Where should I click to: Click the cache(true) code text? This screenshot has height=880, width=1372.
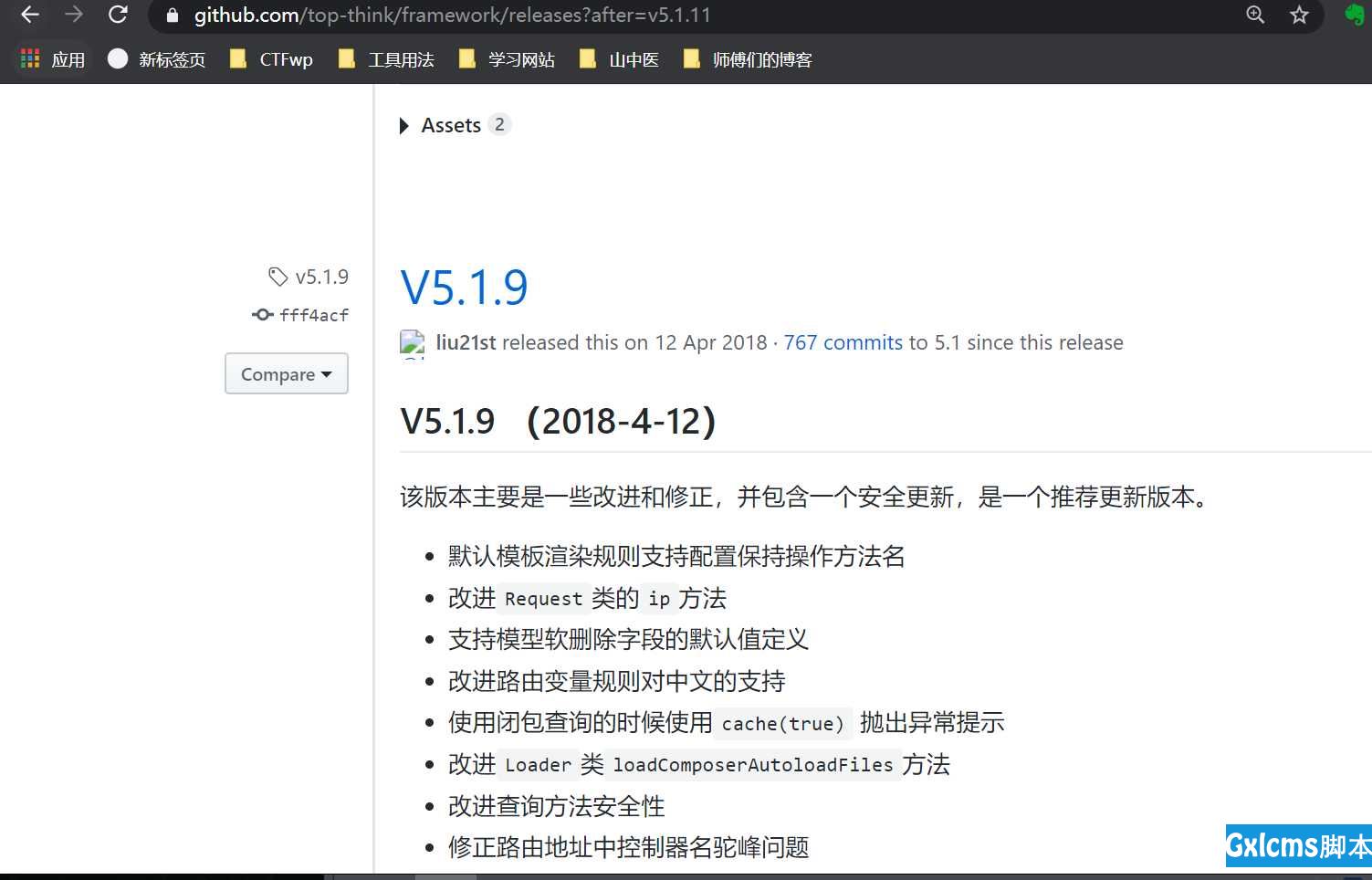click(783, 724)
